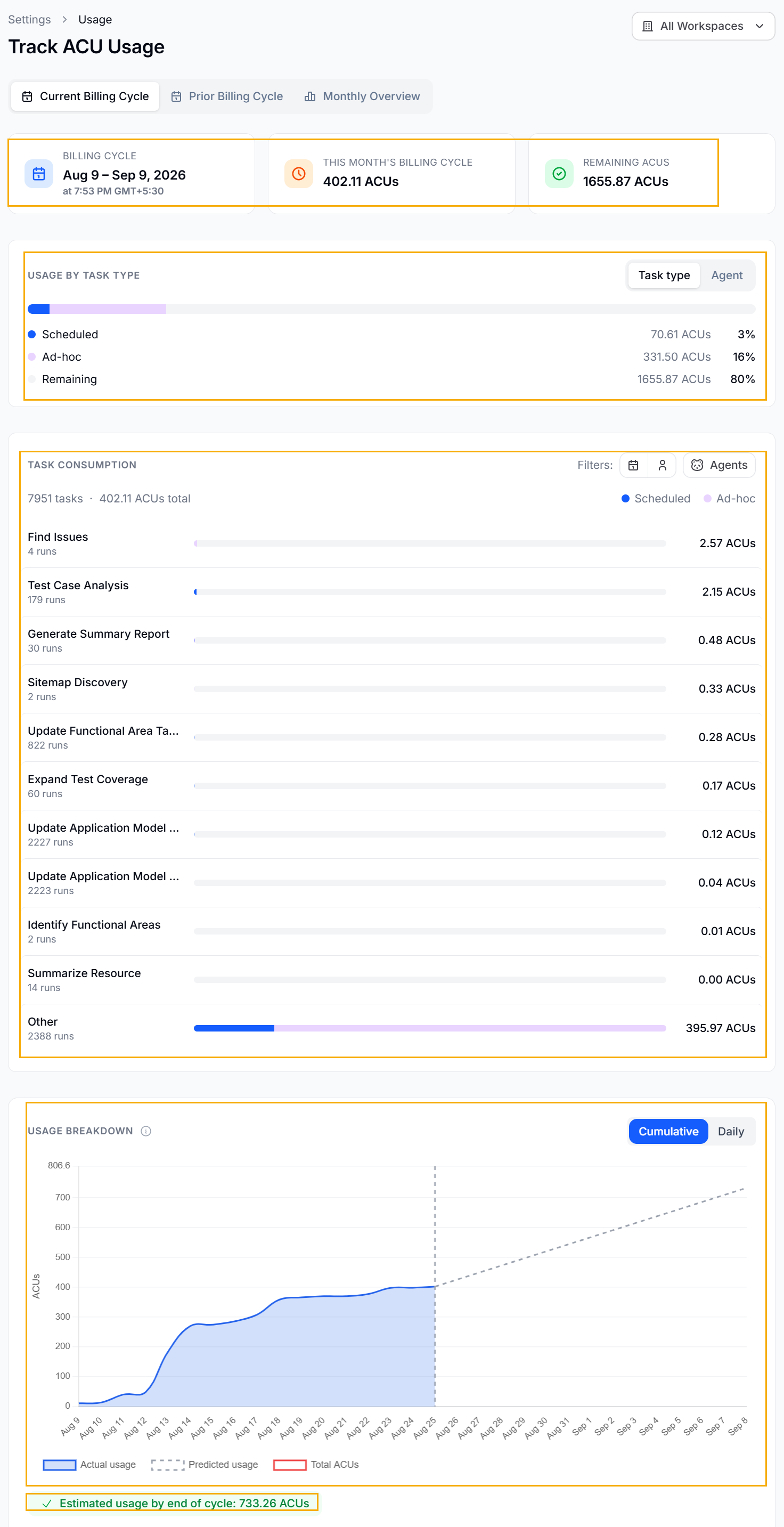Switch to the Current Billing Cycle tab
This screenshot has height=1527, width=784.
pos(85,96)
